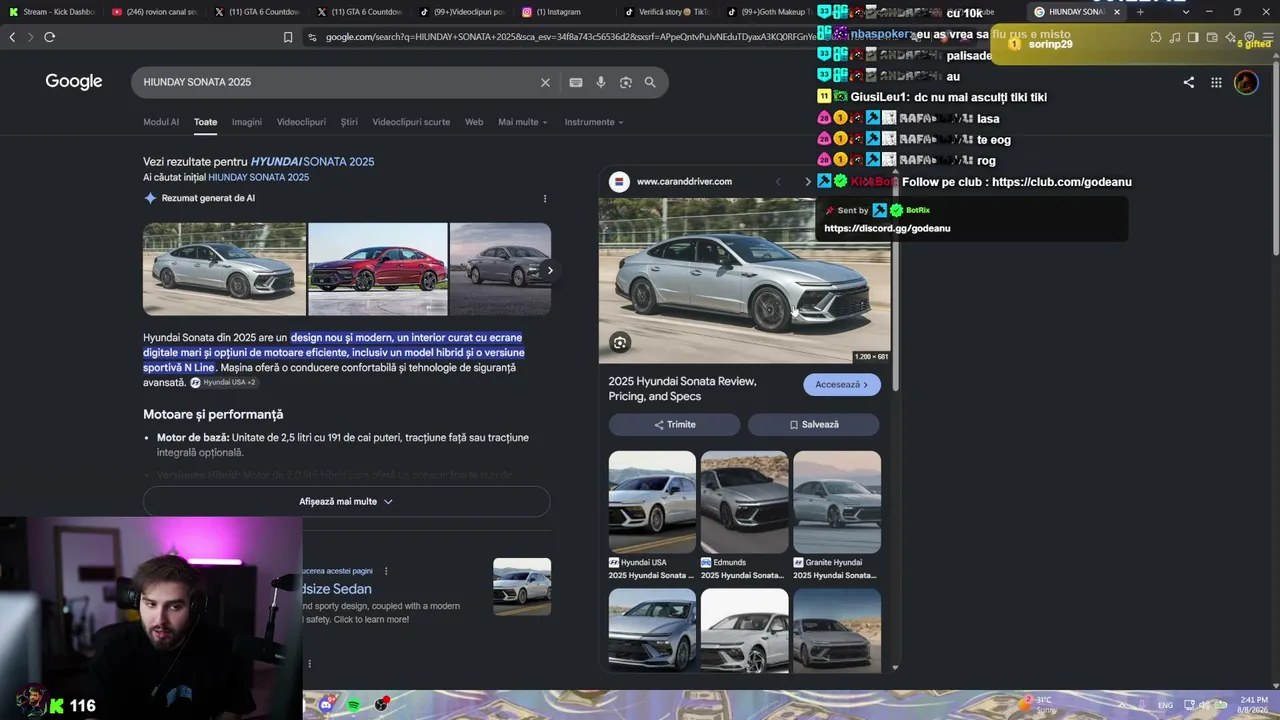Image resolution: width=1280 pixels, height=720 pixels.
Task: Expand the AI summary with 'Afișează mai multe'
Action: pyautogui.click(x=346, y=501)
